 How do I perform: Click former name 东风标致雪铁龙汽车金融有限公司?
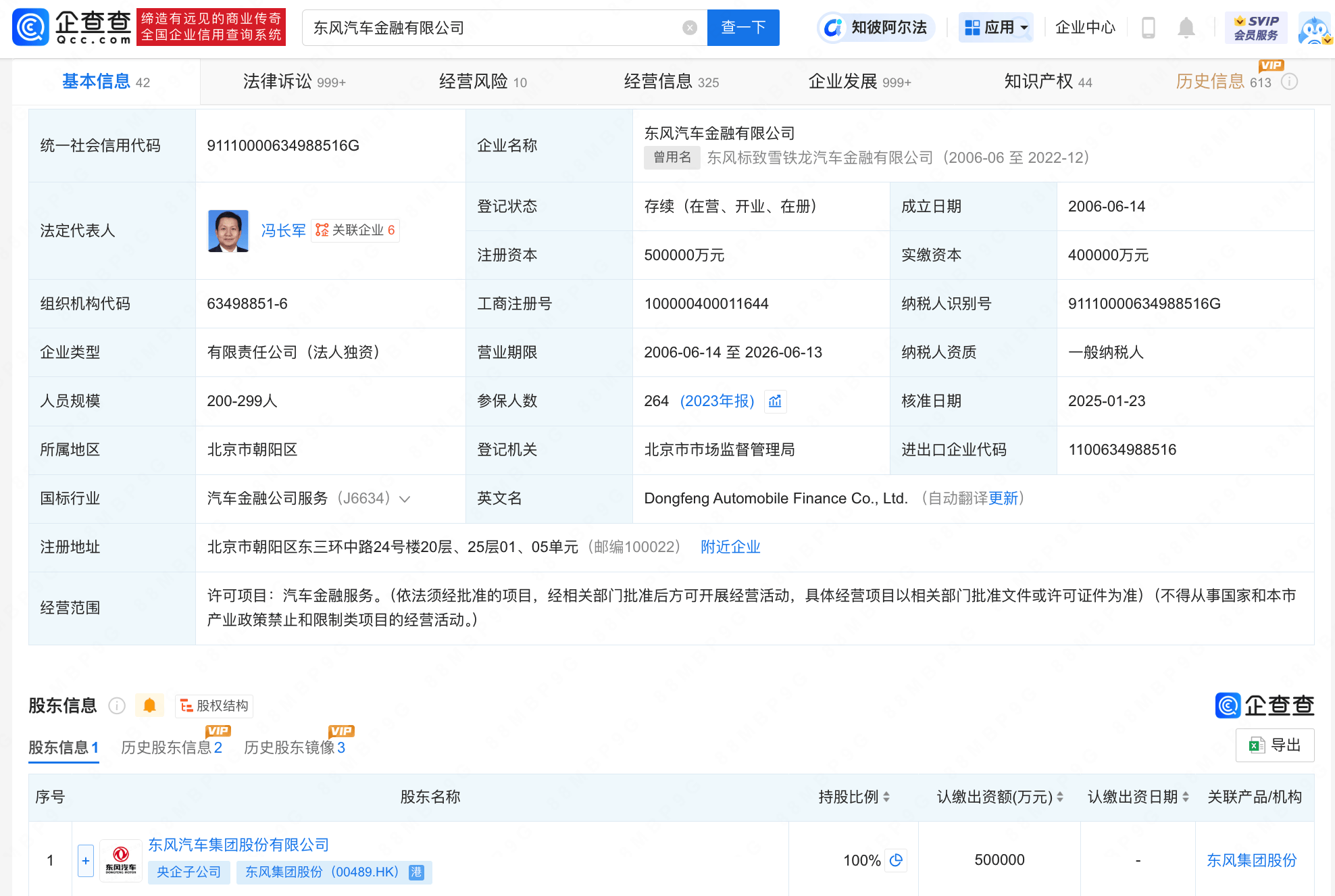click(x=820, y=158)
